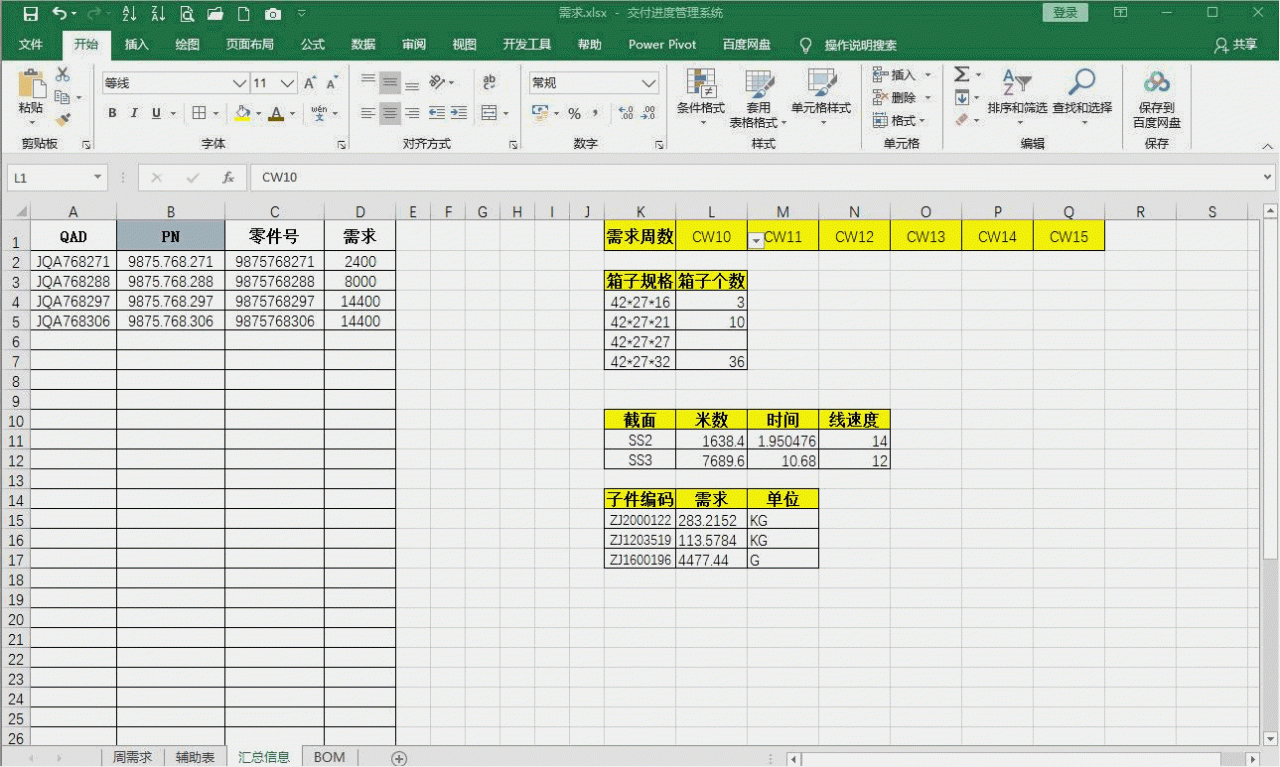Image resolution: width=1280 pixels, height=767 pixels.
Task: Sort descending Z to A in quick access
Action: click(158, 14)
